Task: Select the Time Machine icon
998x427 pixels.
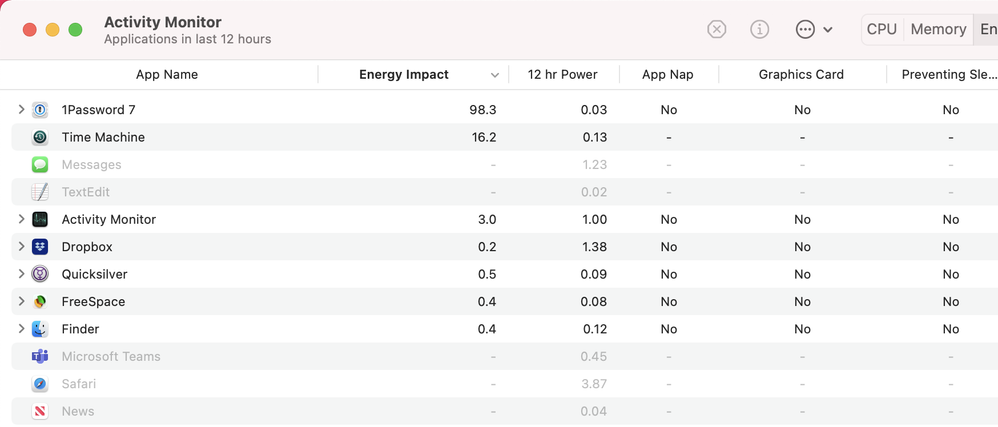Action: (x=40, y=137)
